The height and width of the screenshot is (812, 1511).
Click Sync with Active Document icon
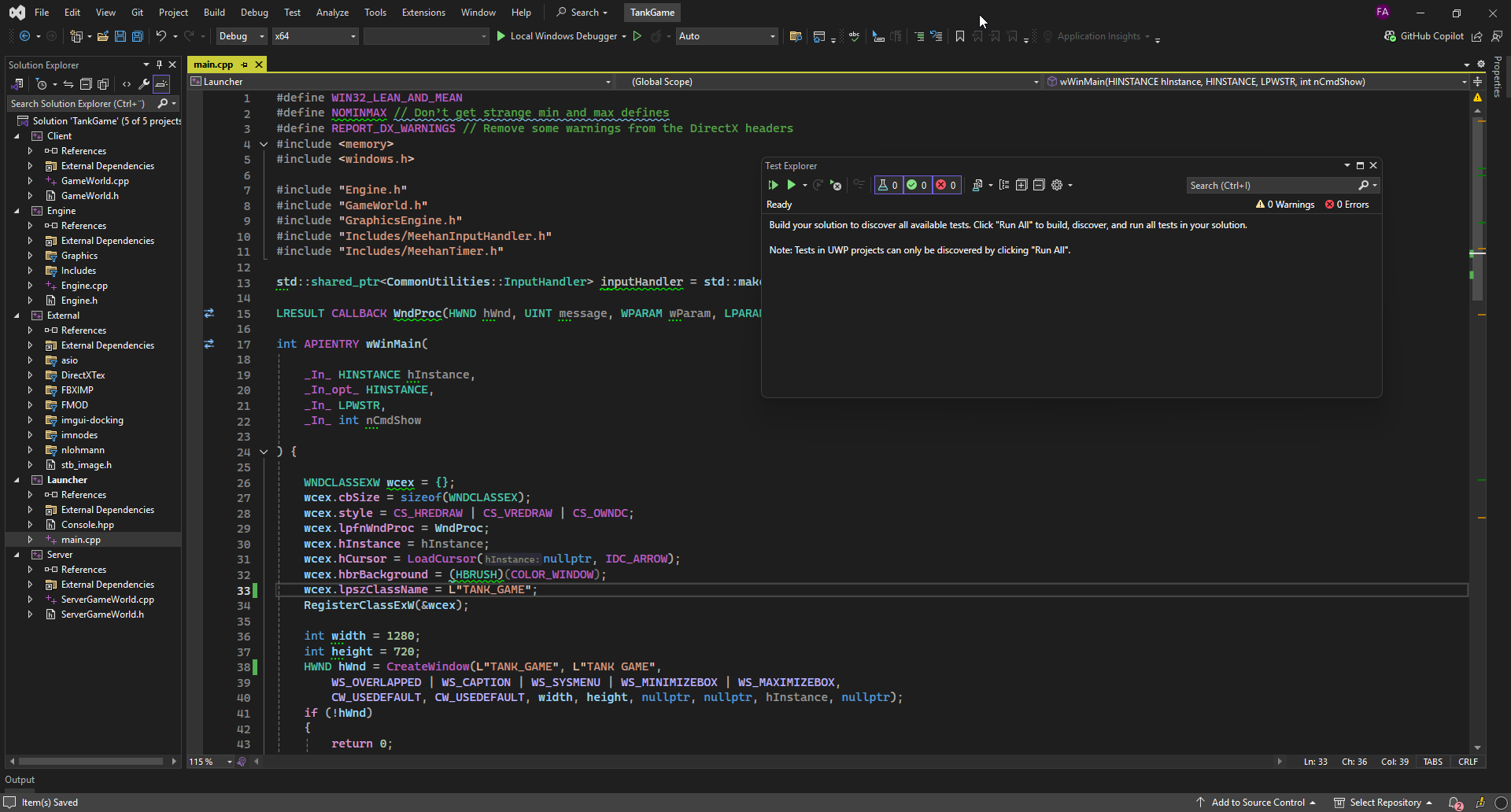[68, 84]
